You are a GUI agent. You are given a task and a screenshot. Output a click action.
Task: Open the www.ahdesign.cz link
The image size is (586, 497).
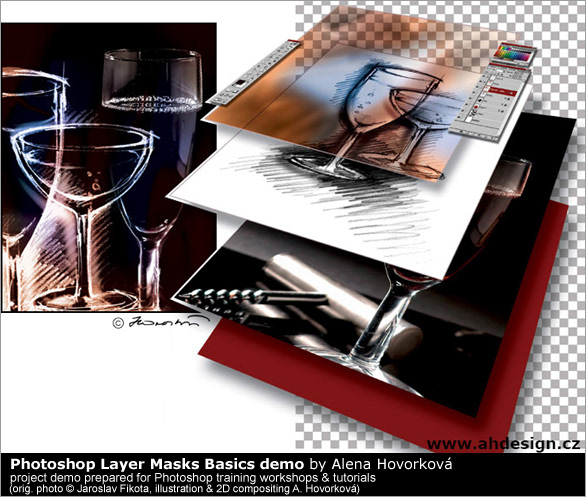click(x=503, y=444)
